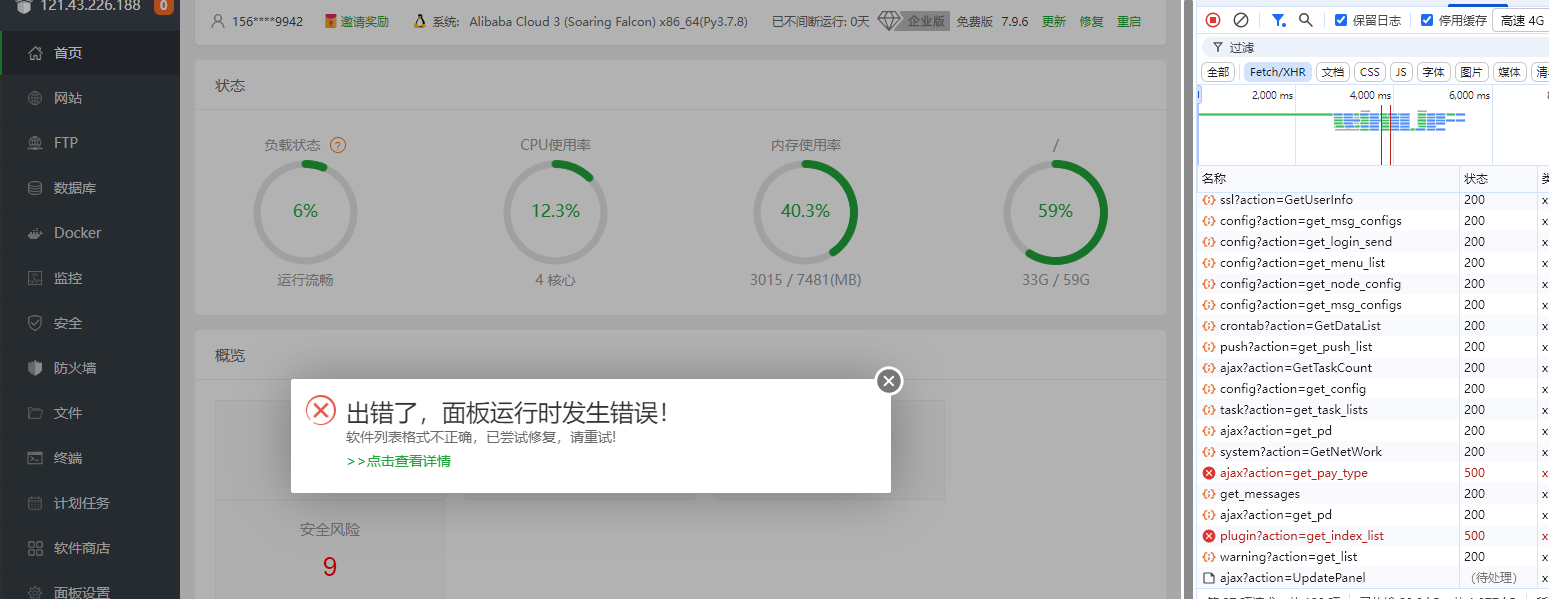Click >>点击查看详情 in the error dialog

pyautogui.click(x=398, y=461)
